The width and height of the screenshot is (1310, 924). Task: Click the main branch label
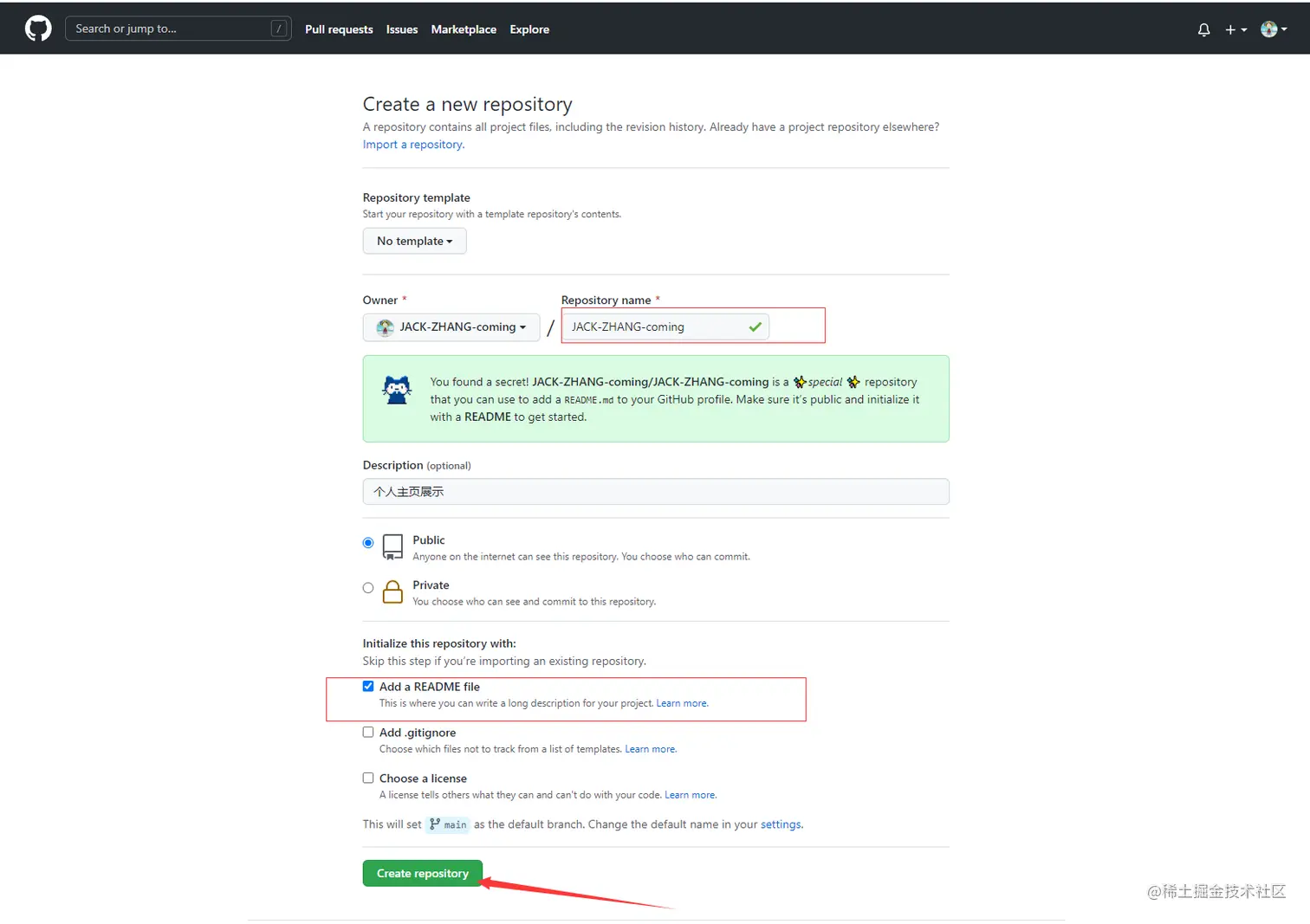pos(448,824)
